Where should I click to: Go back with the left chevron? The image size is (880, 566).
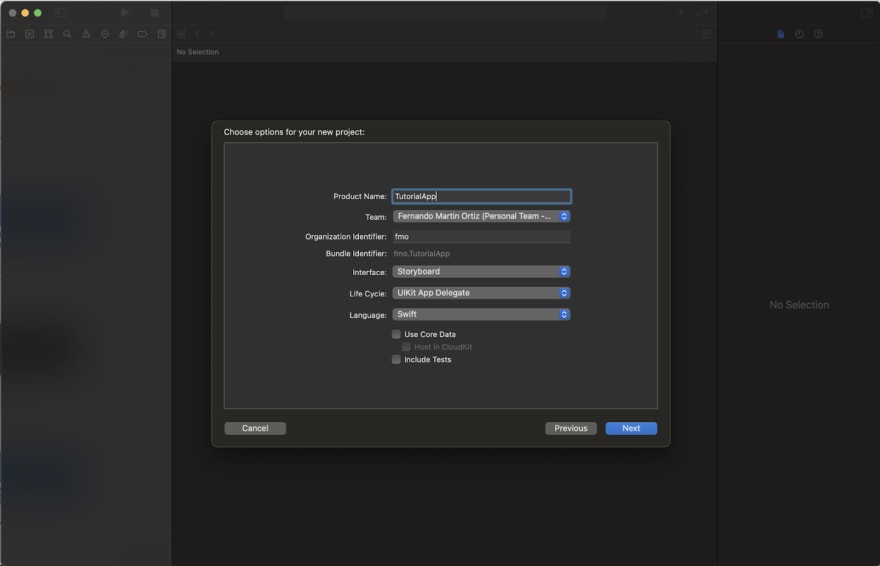(x=198, y=34)
